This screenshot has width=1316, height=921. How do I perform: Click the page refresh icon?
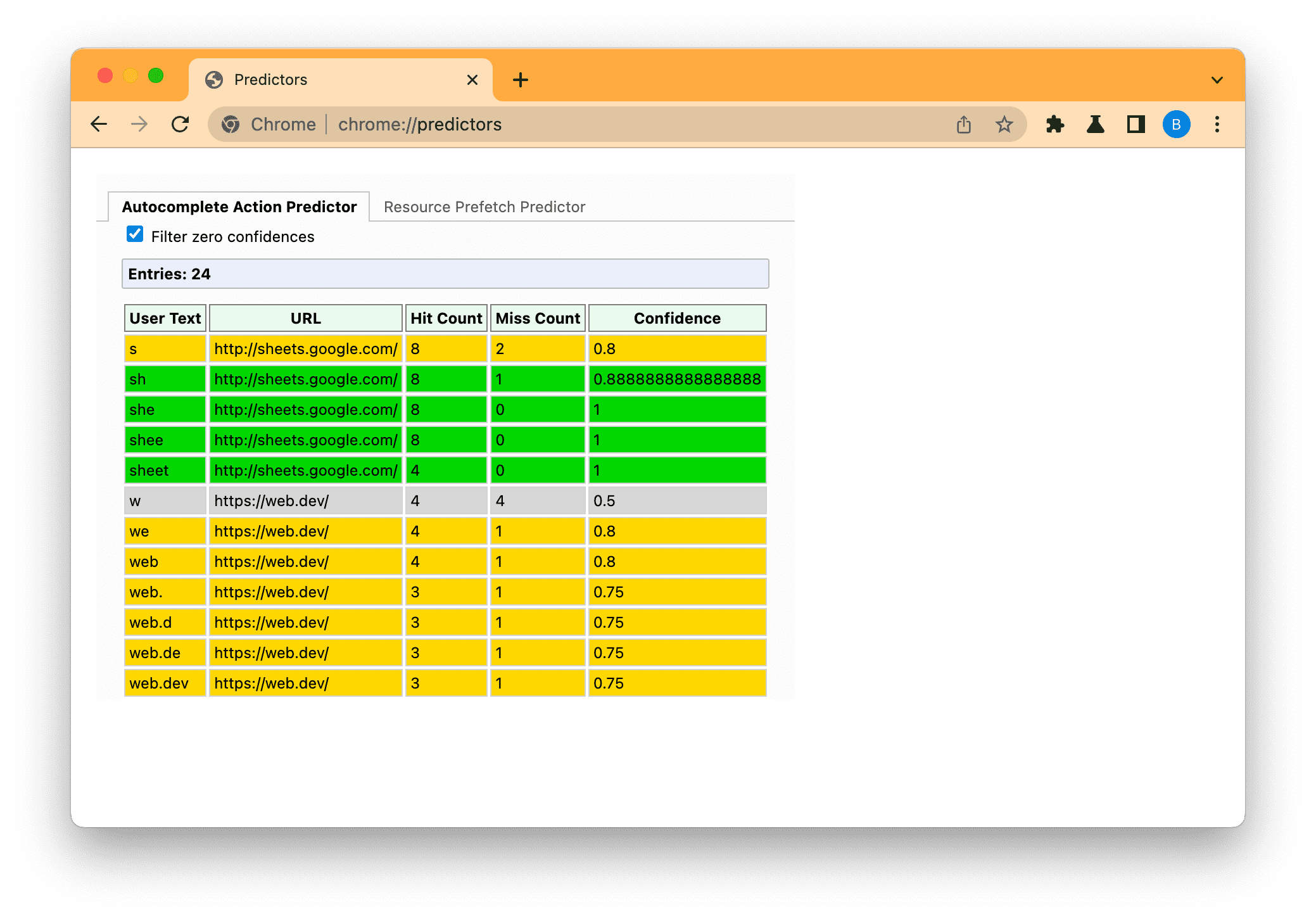(180, 125)
